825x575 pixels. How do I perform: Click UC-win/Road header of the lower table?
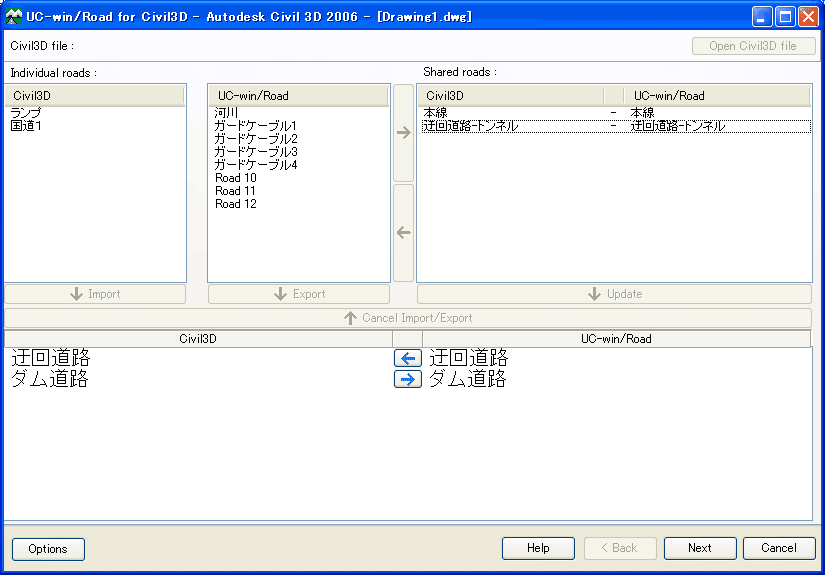coord(616,339)
